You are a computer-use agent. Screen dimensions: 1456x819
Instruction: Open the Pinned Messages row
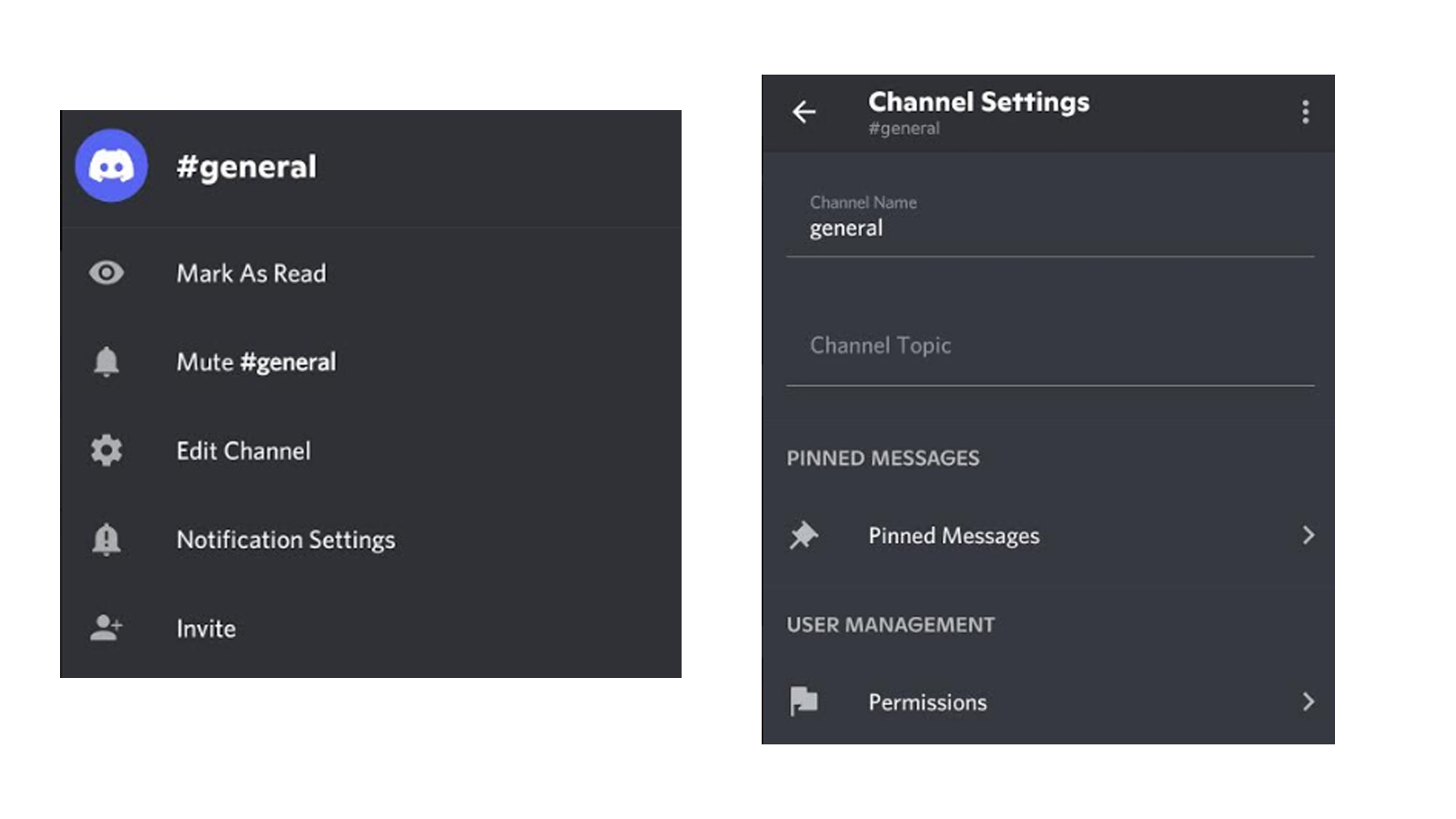[1048, 535]
